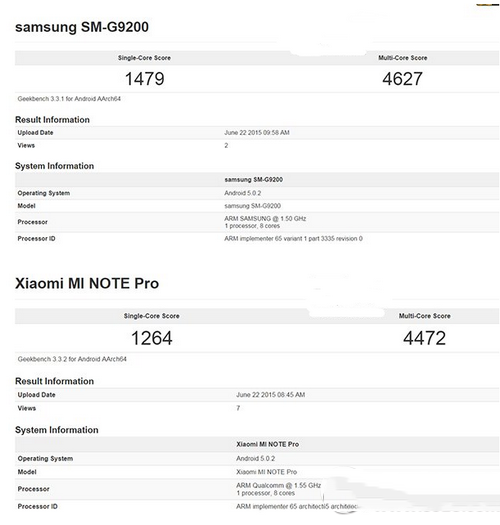Select Samsung single-core score 1479
The image size is (500, 525).
[144, 79]
